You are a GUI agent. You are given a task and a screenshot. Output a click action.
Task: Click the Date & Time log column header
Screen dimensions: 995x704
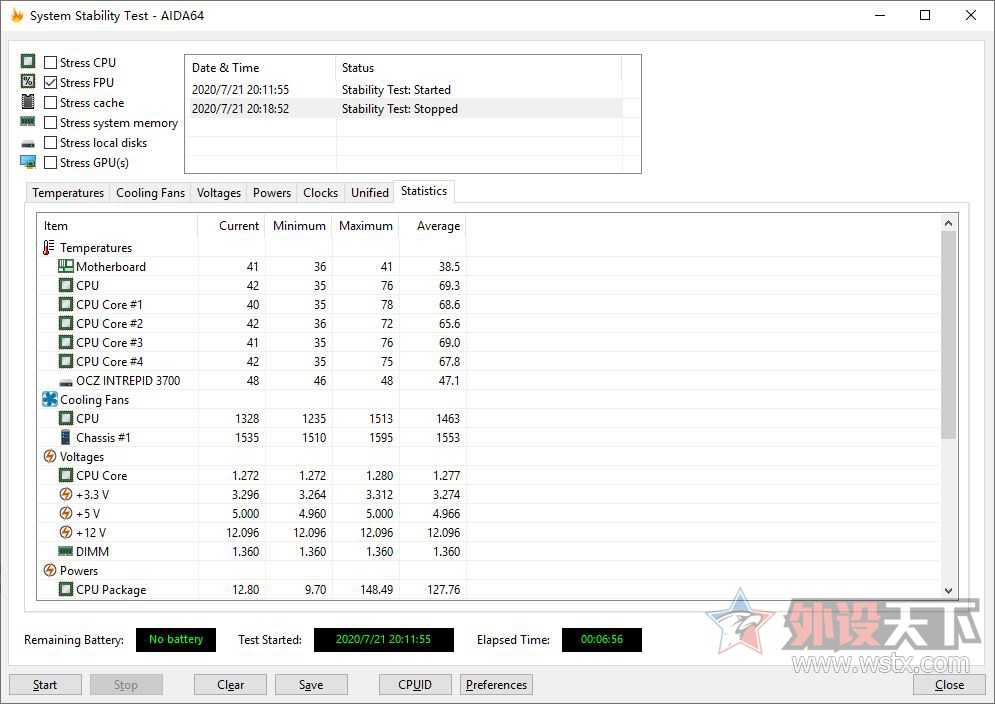coord(260,68)
